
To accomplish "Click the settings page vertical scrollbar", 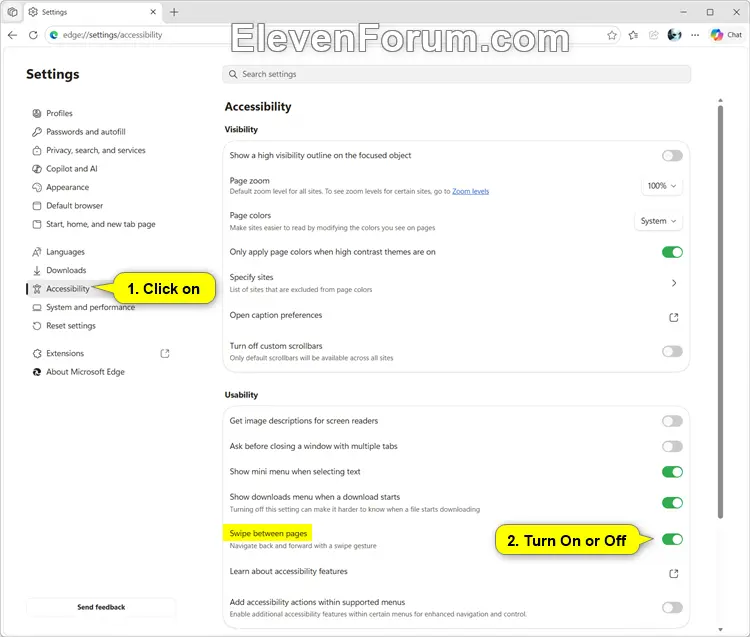I will click(x=720, y=311).
